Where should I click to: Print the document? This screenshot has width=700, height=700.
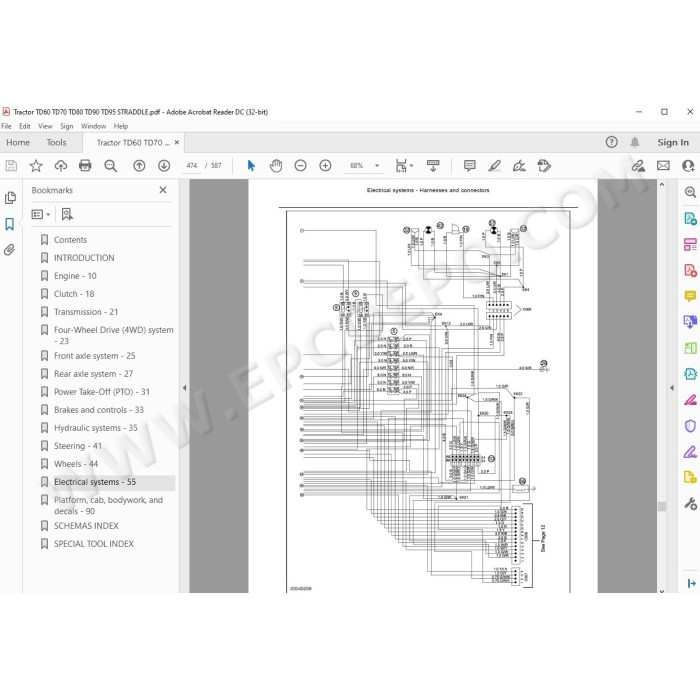pyautogui.click(x=85, y=166)
